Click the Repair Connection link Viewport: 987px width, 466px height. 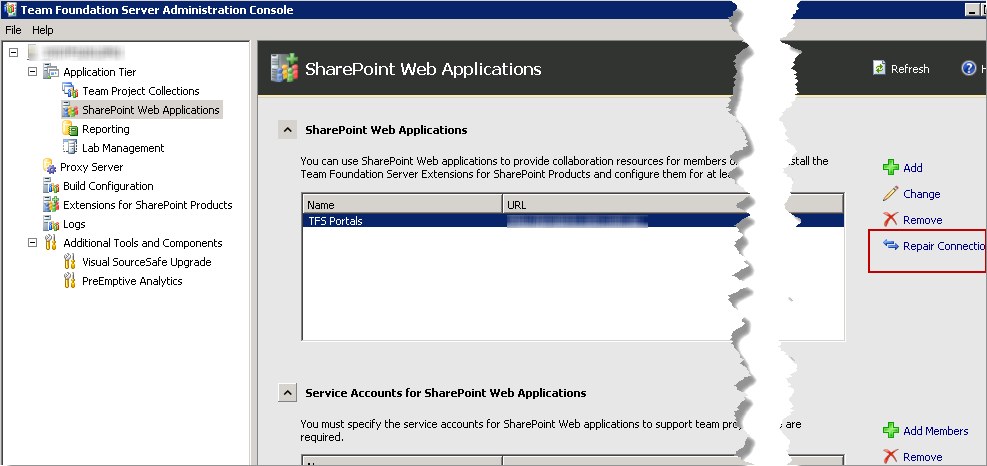pos(944,246)
